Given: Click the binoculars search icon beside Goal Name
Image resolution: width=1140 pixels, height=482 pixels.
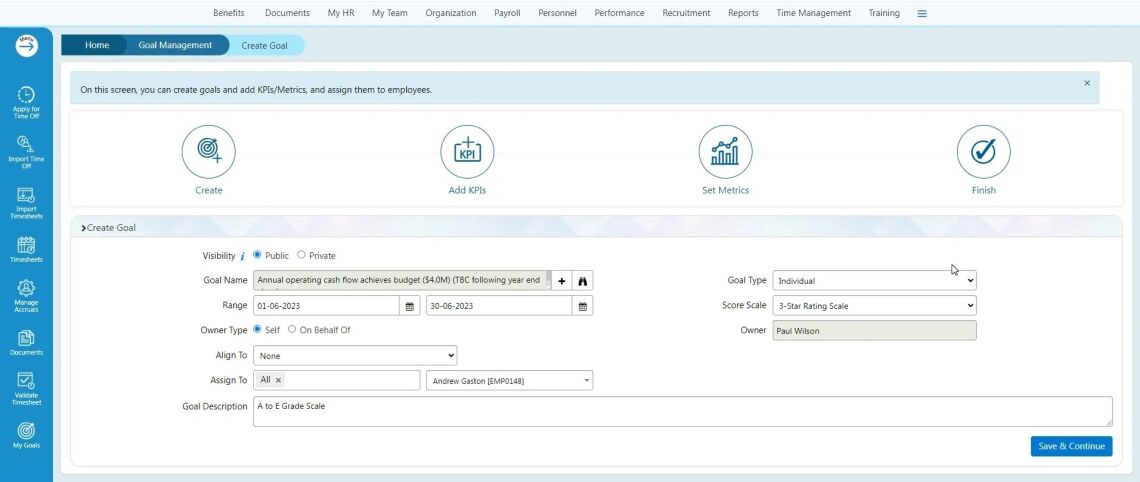Looking at the screenshot, I should [x=582, y=281].
